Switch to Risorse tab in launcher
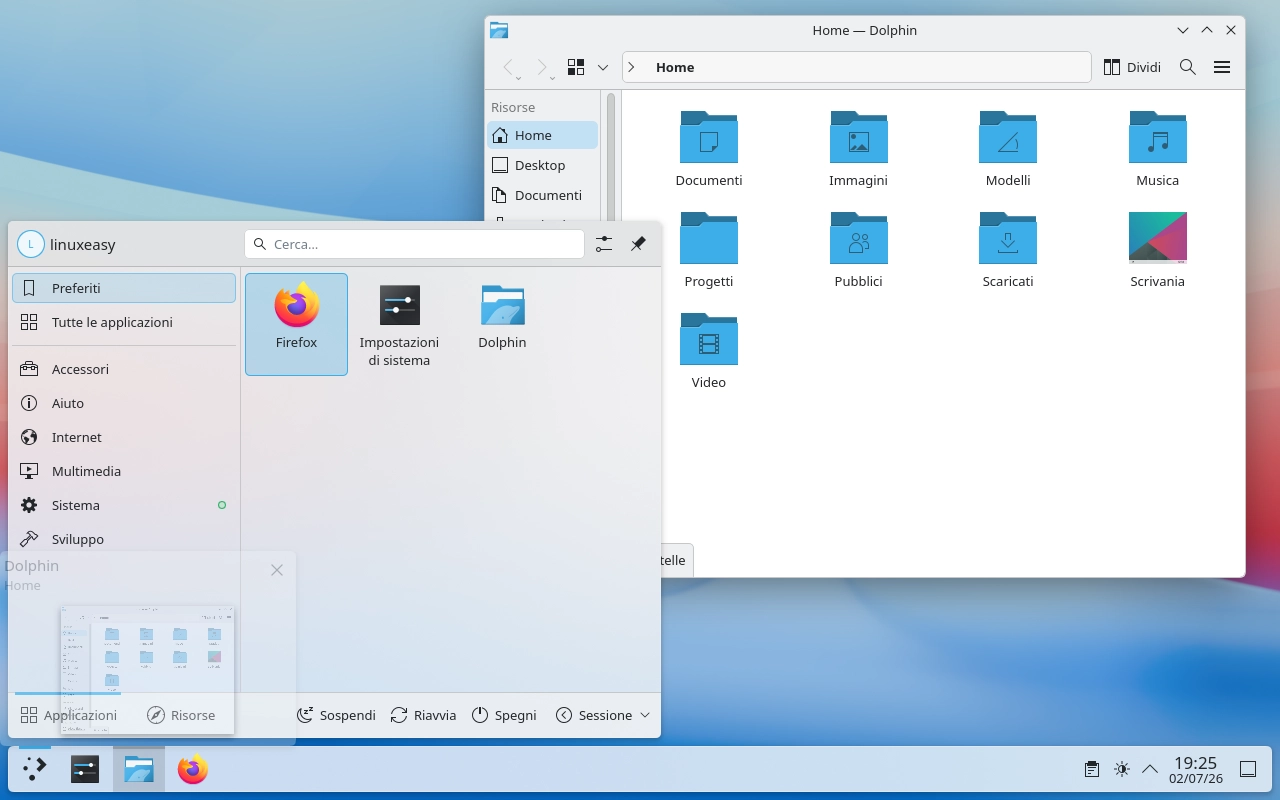The image size is (1280, 800). point(181,715)
